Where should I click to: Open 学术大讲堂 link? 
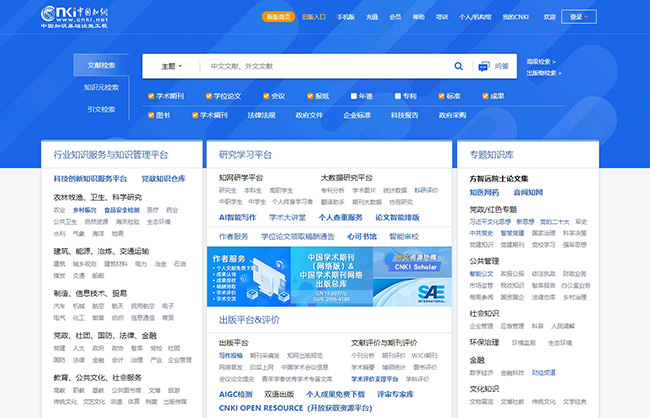(287, 217)
